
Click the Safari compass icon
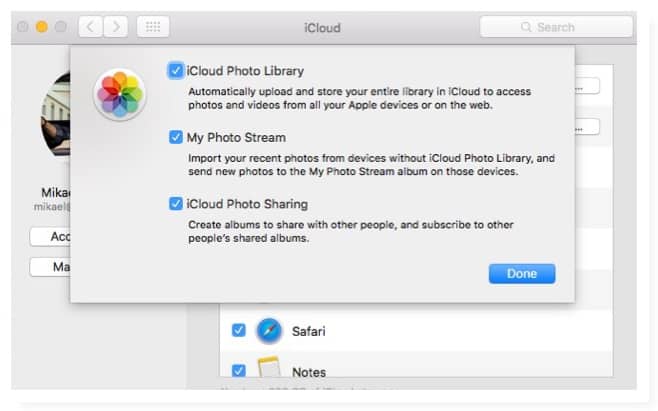pyautogui.click(x=269, y=331)
